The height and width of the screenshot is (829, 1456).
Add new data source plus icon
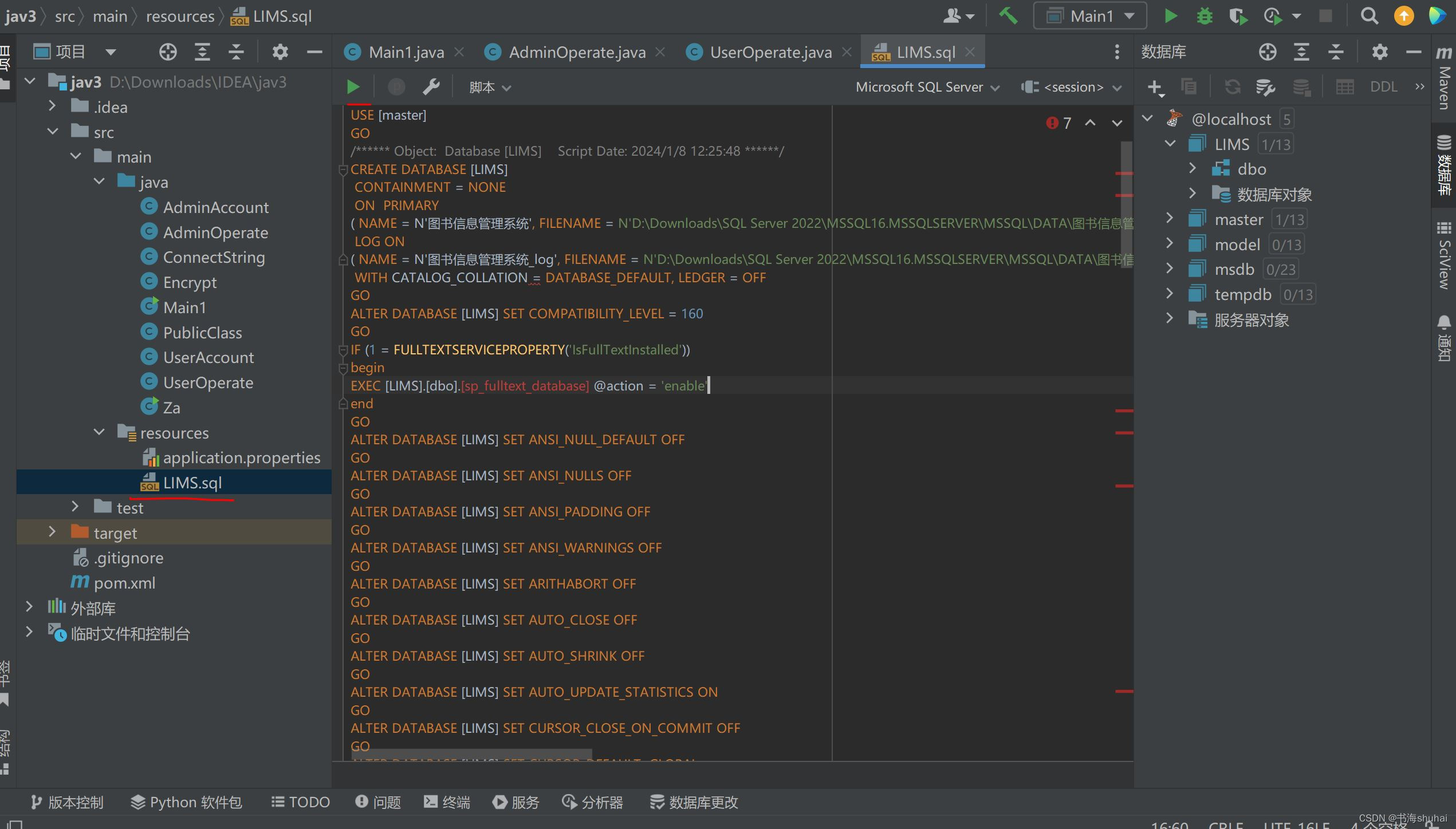(1155, 87)
